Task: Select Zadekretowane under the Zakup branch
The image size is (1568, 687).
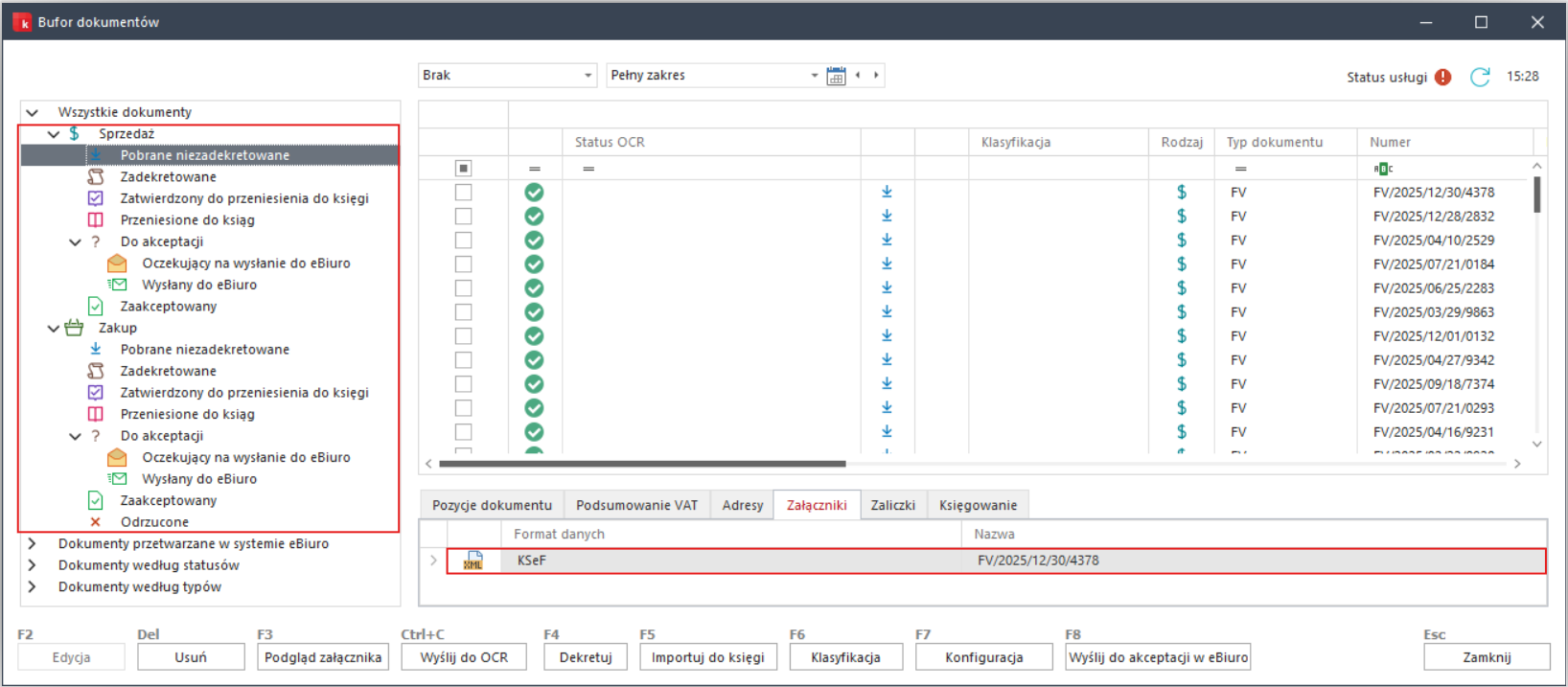Action: pyautogui.click(x=168, y=371)
